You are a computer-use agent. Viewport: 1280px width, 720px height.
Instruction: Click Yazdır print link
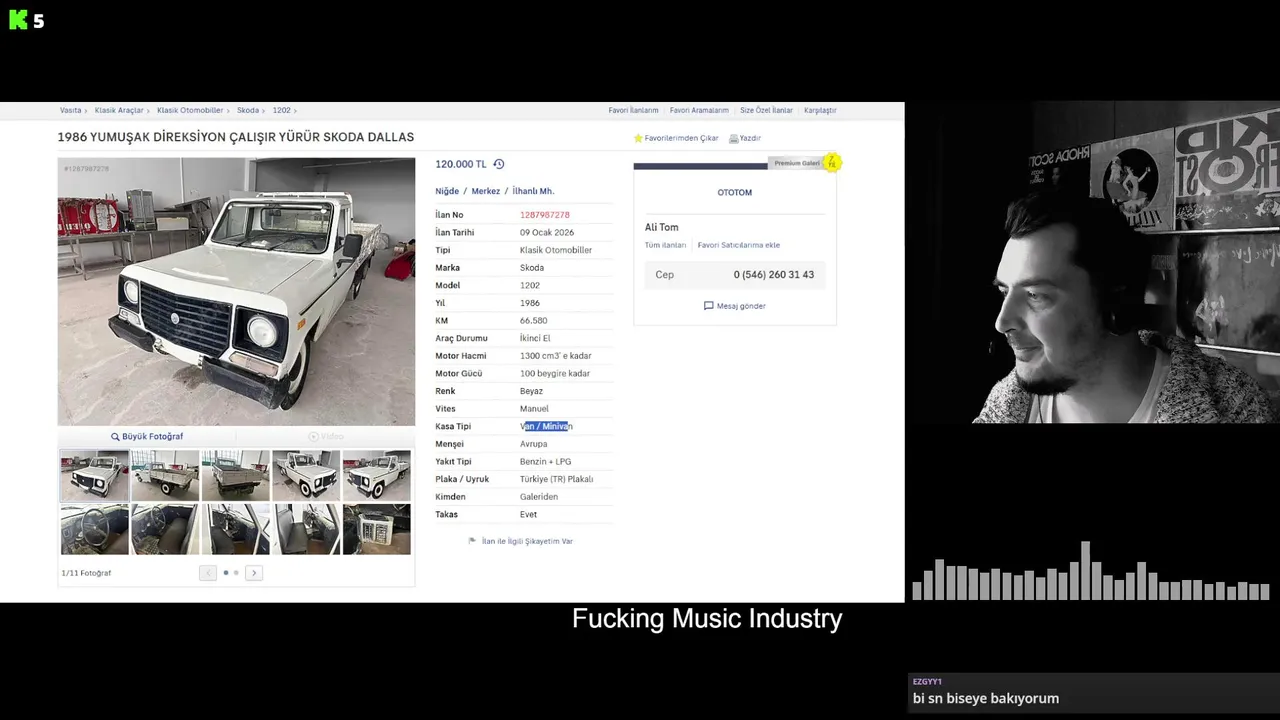click(750, 138)
